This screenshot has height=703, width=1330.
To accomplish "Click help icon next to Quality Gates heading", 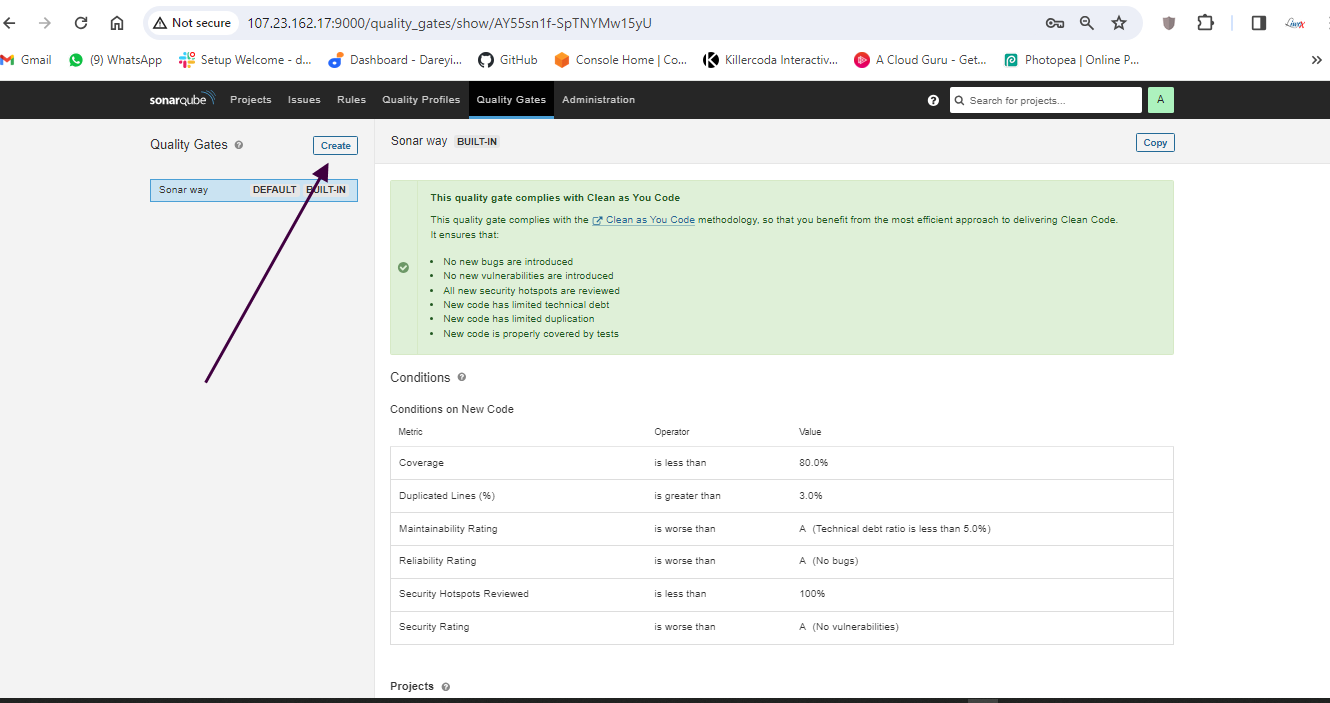I will (239, 145).
